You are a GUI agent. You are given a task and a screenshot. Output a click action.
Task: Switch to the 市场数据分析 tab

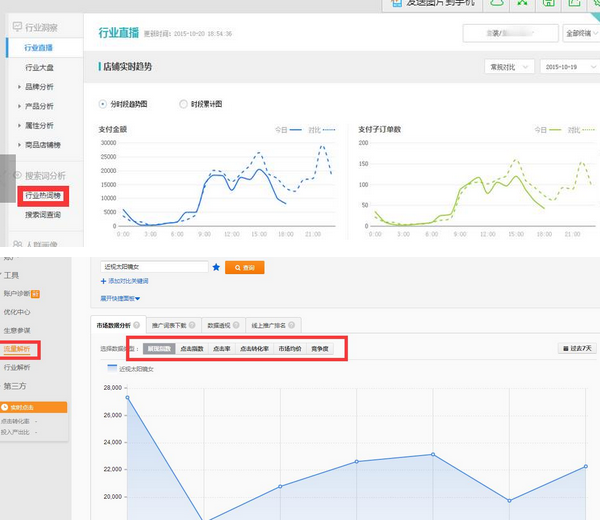(x=118, y=325)
